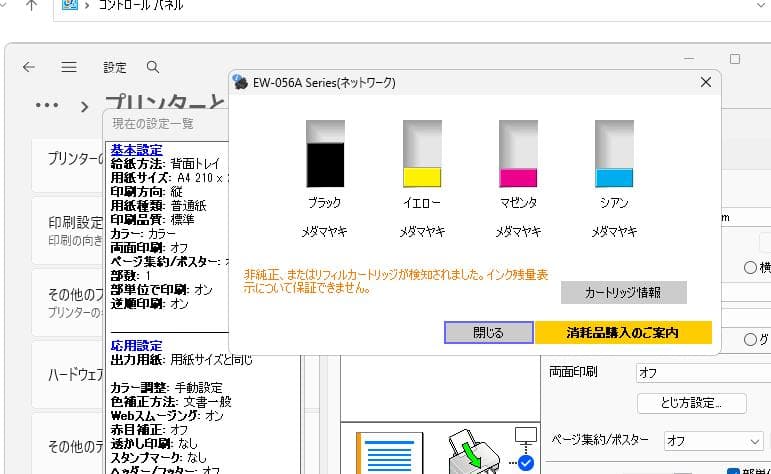Click the cyan ink level gauge
The height and width of the screenshot is (474, 771).
click(614, 153)
